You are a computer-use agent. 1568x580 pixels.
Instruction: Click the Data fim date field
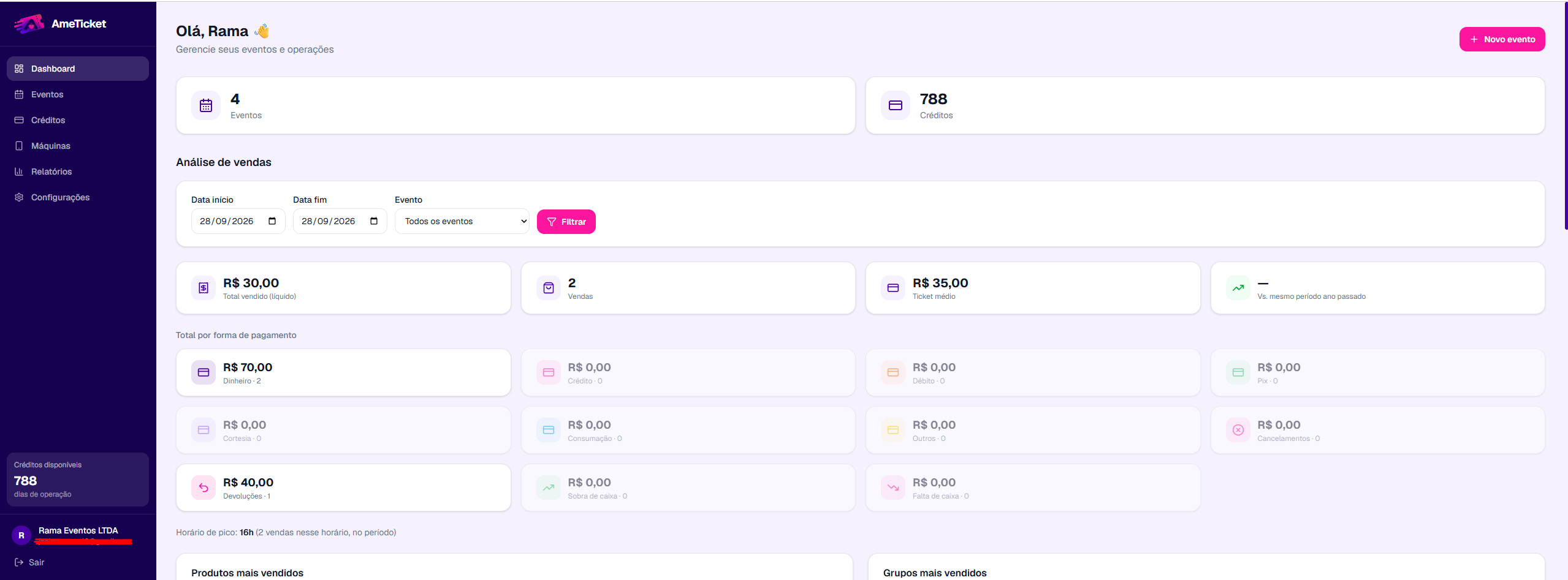click(340, 221)
